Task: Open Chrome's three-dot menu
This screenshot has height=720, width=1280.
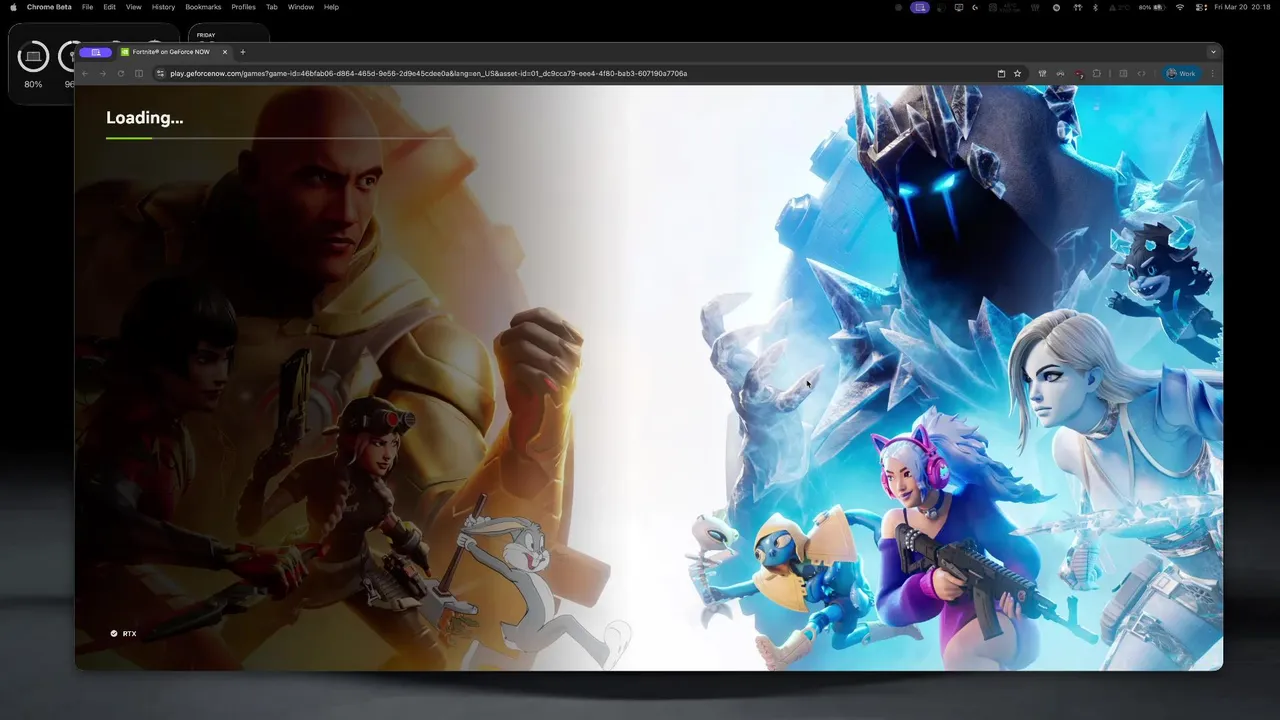Action: [1212, 73]
